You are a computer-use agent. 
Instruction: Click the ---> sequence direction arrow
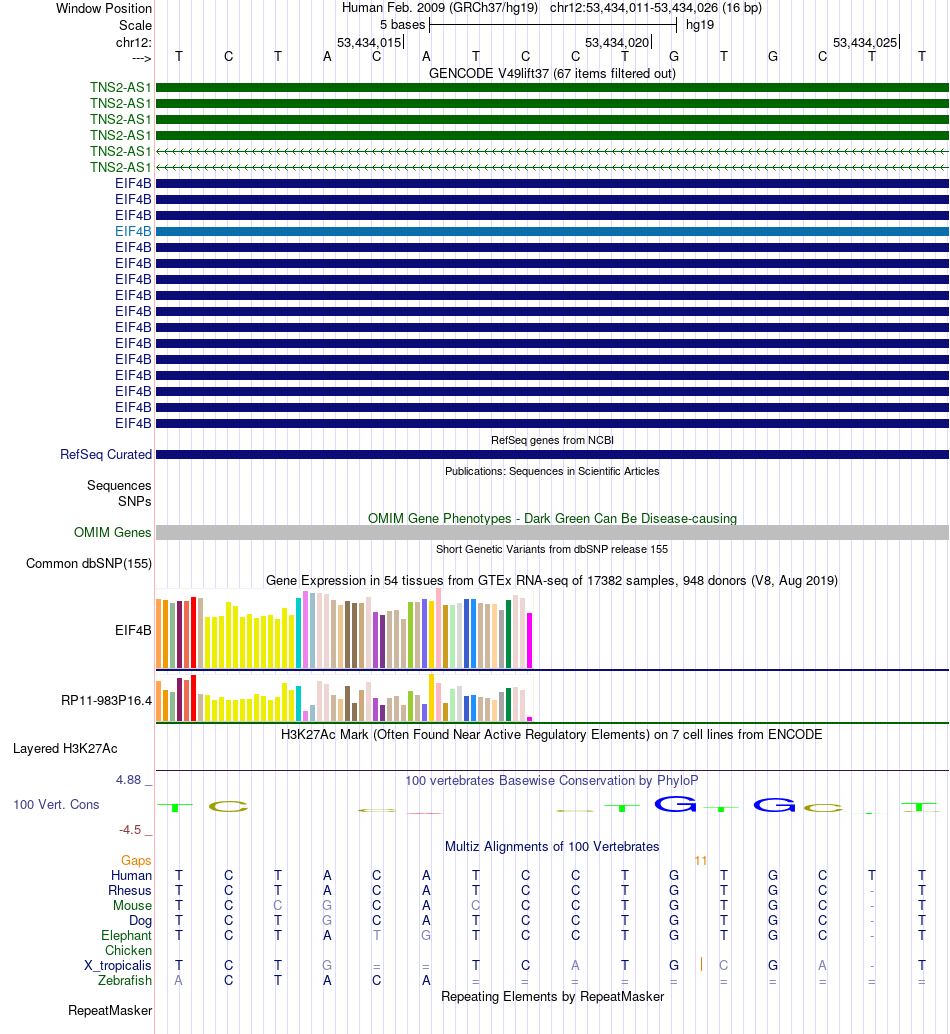pyautogui.click(x=142, y=59)
